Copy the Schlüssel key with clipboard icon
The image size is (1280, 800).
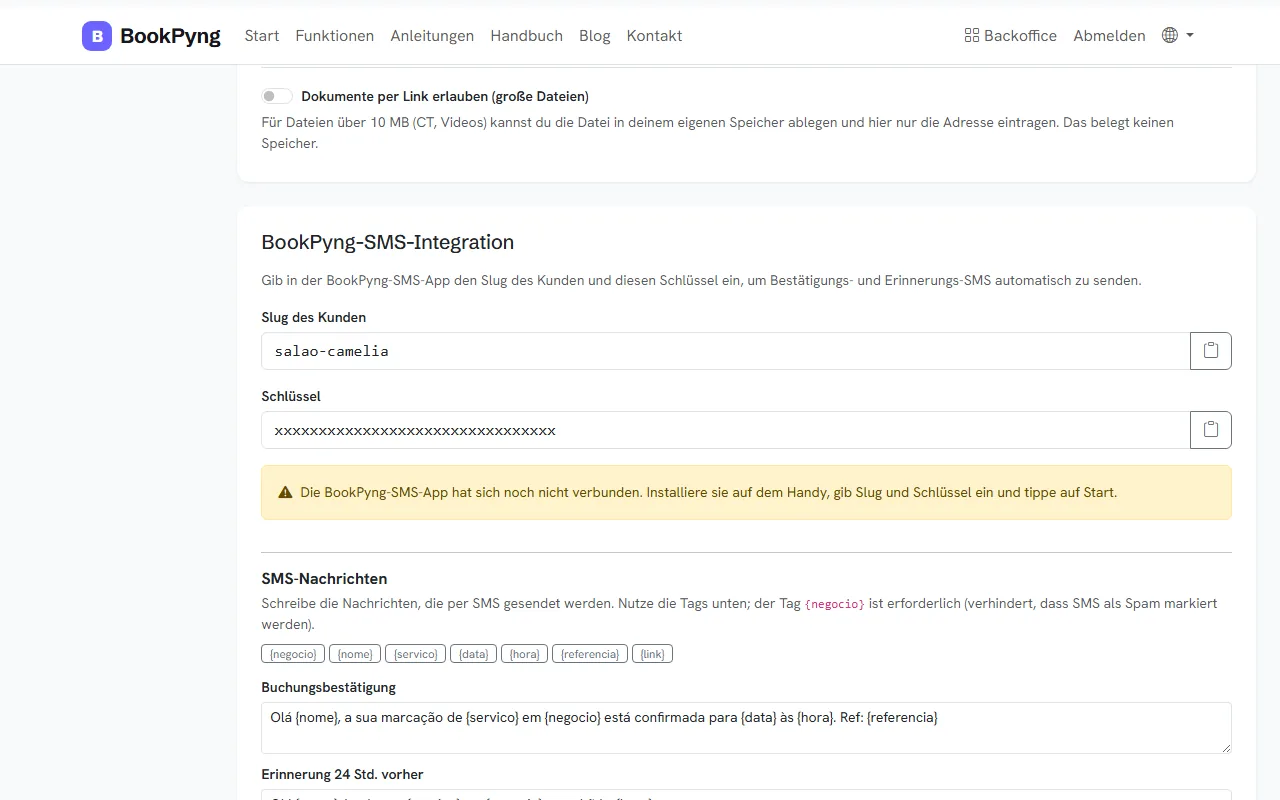[1211, 430]
